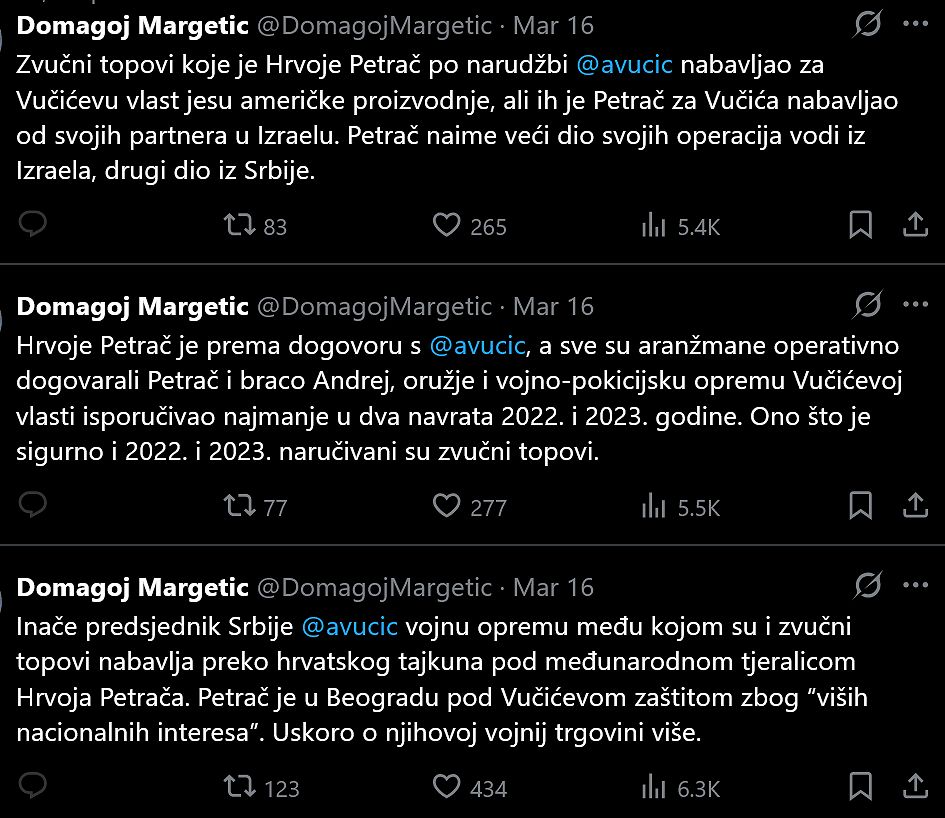Open more options on the second tweet

click(x=915, y=304)
